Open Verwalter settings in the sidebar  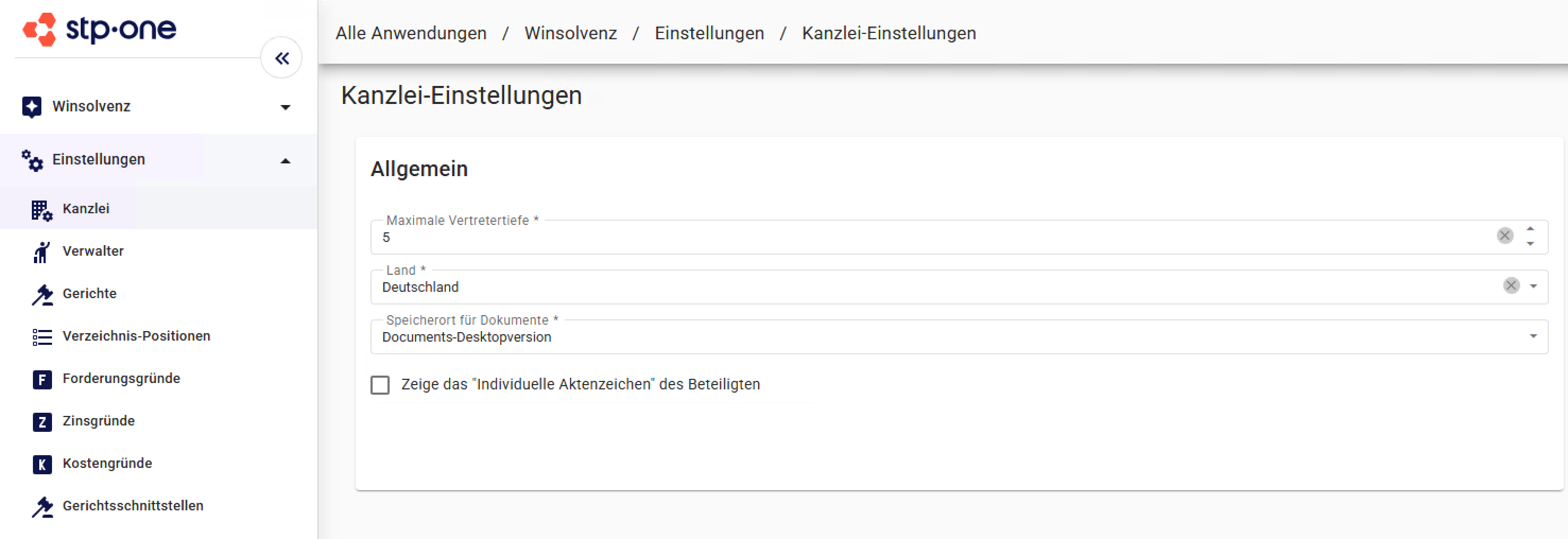coord(159,251)
